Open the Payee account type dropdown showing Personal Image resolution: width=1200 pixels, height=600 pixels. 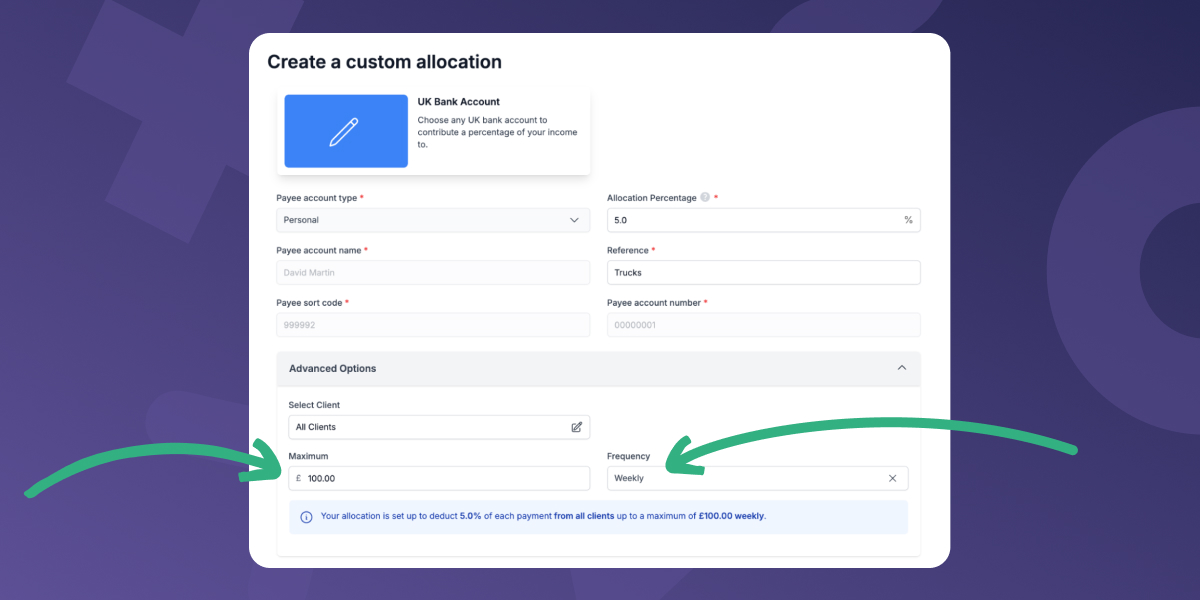point(432,220)
